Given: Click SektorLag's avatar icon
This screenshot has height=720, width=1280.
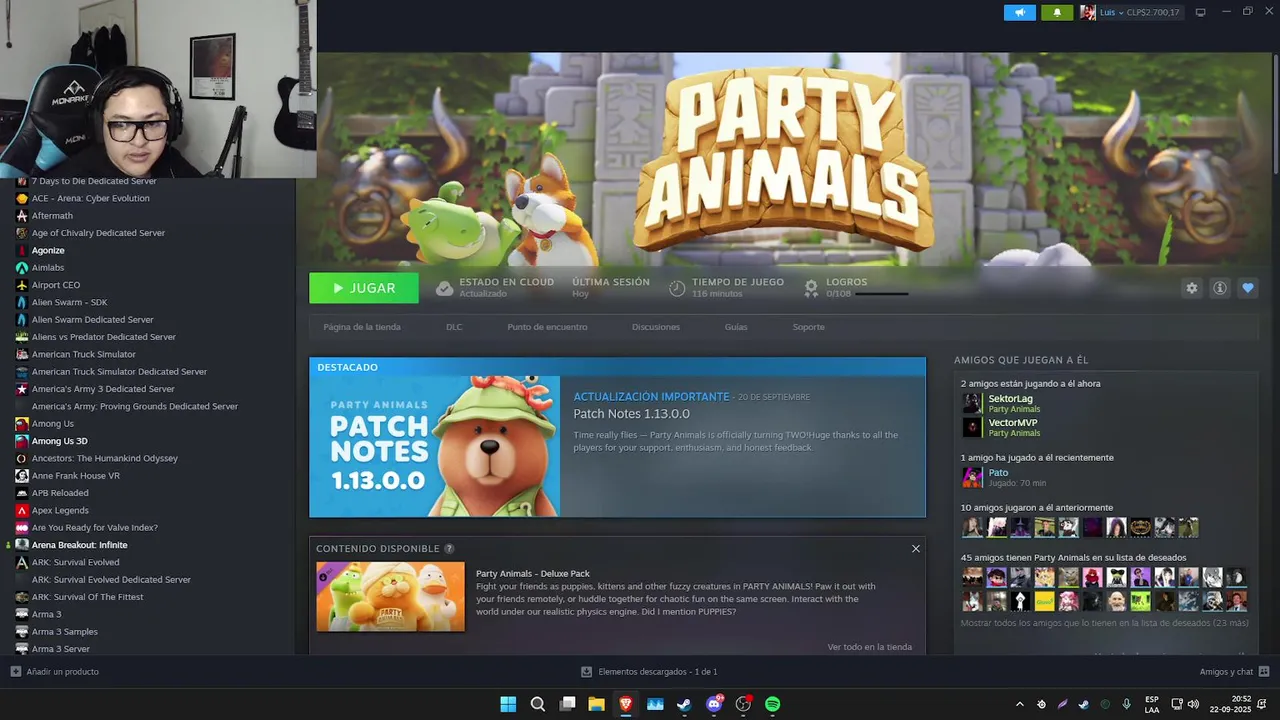Looking at the screenshot, I should (x=972, y=403).
